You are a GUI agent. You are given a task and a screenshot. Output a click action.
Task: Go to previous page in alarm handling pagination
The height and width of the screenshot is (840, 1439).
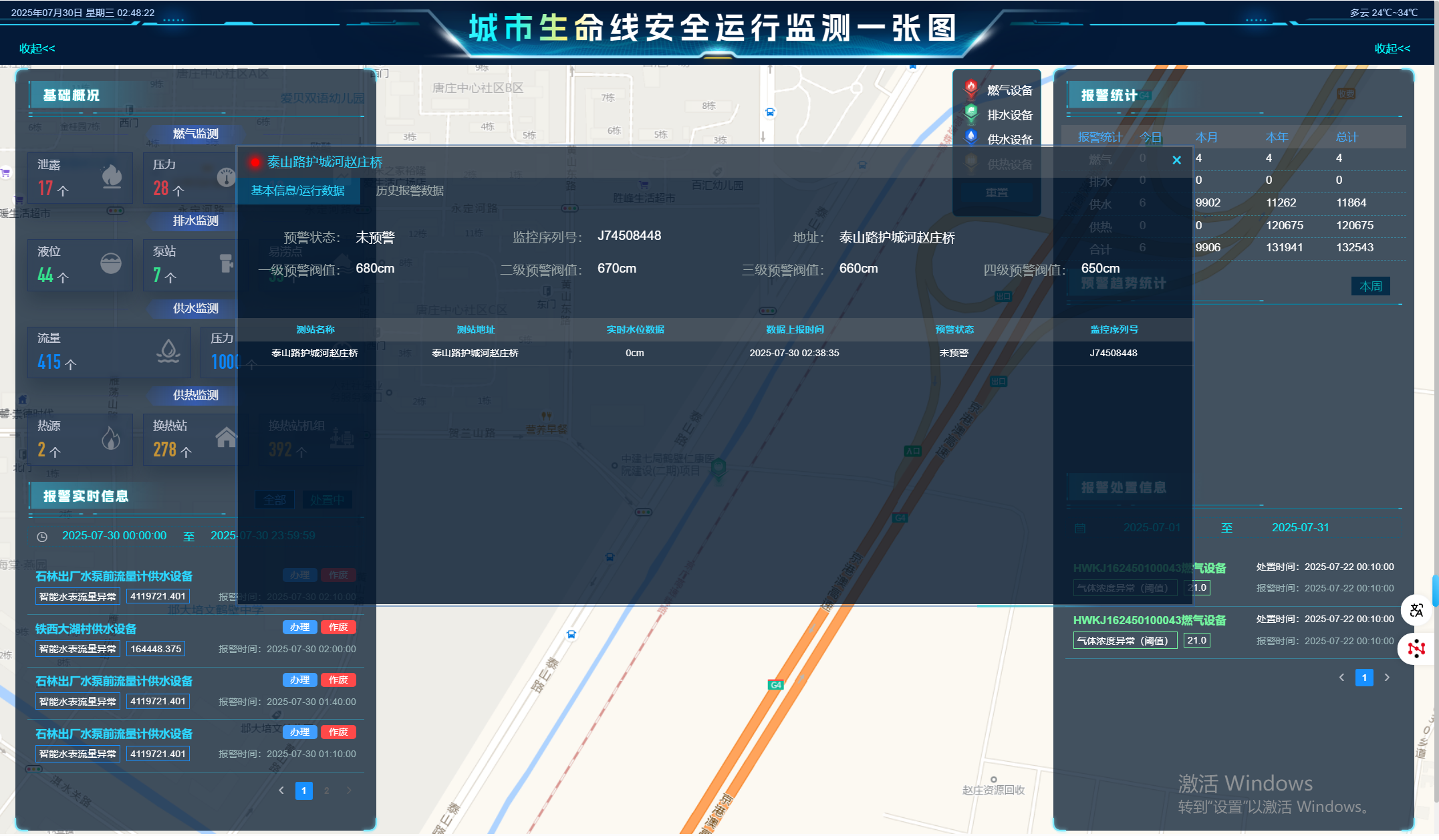1341,678
